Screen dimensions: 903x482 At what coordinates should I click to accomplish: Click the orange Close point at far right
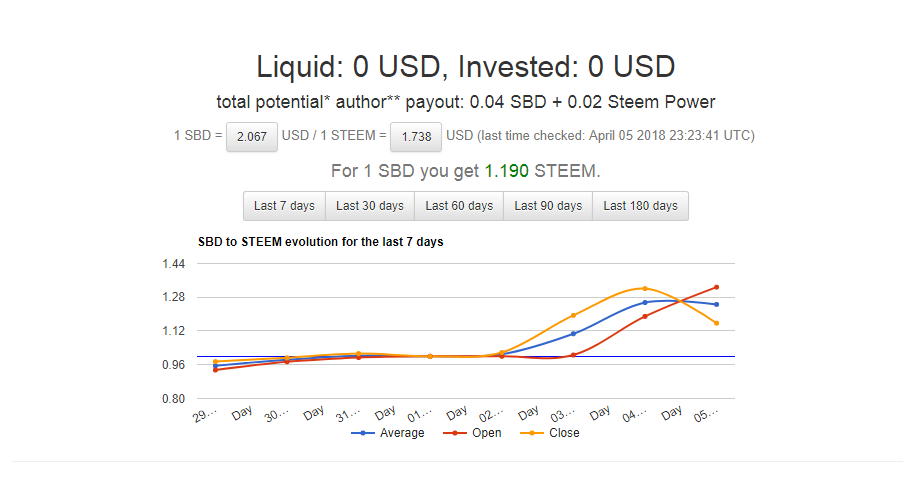point(716,323)
